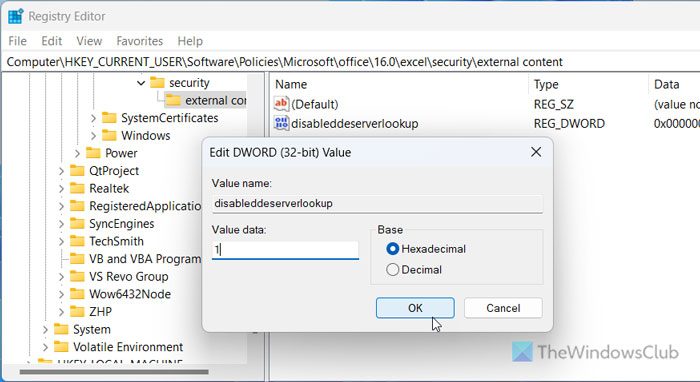Expand the System key
700x382 pixels.
point(45,330)
